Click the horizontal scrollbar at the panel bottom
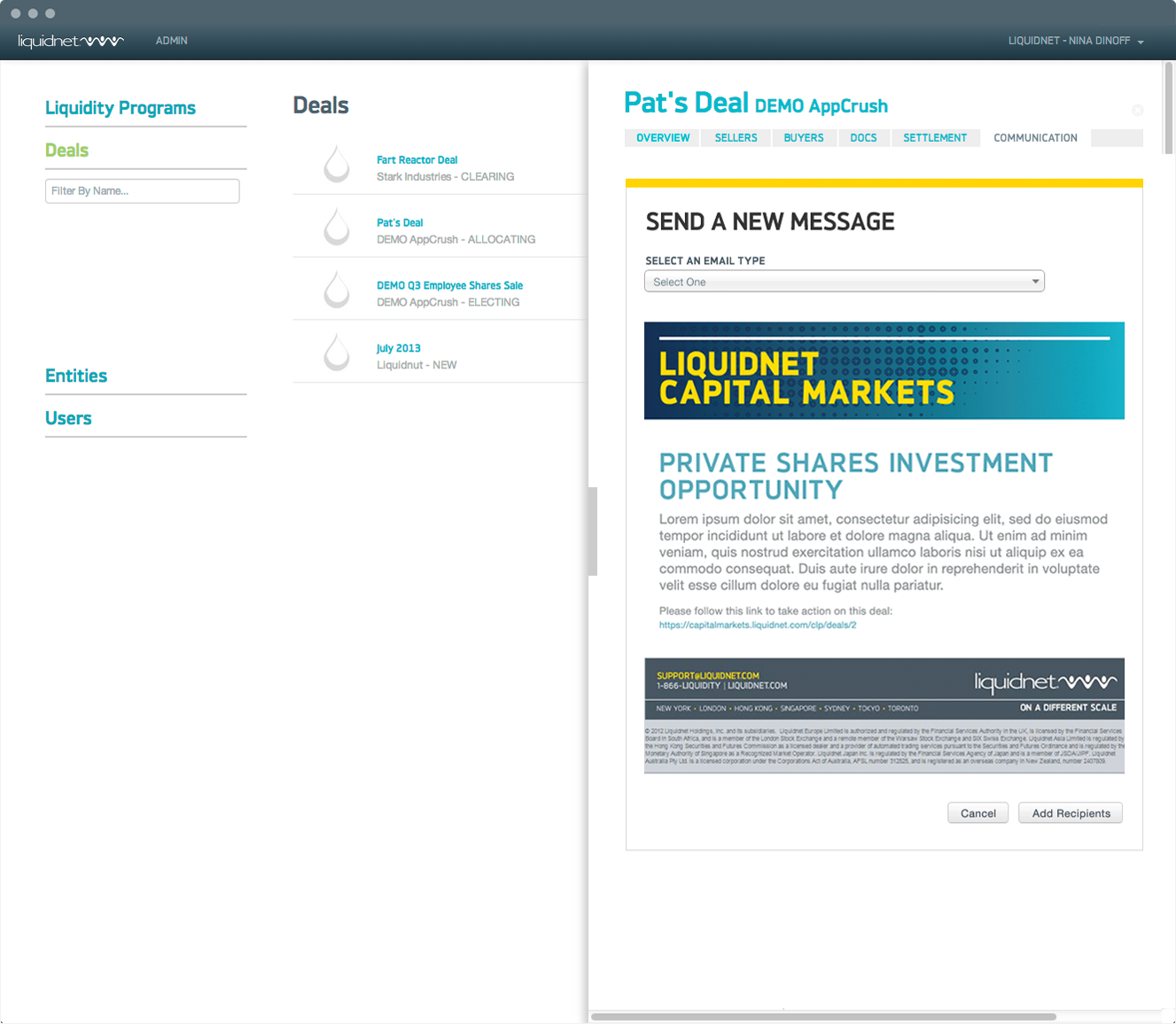This screenshot has width=1176, height=1024. pyautogui.click(x=823, y=1017)
